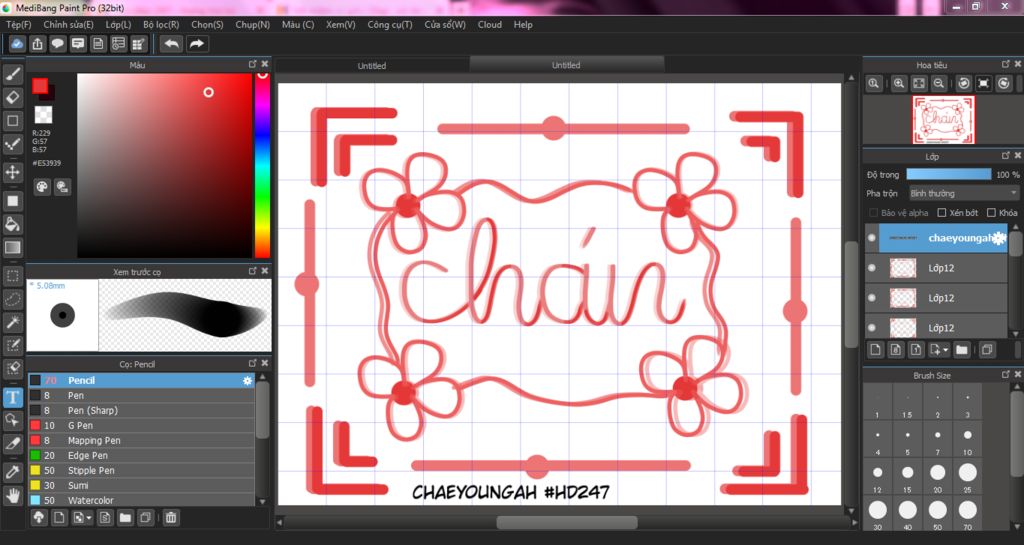
Task: Rotate canvas left in navigator
Action: pyautogui.click(x=963, y=84)
